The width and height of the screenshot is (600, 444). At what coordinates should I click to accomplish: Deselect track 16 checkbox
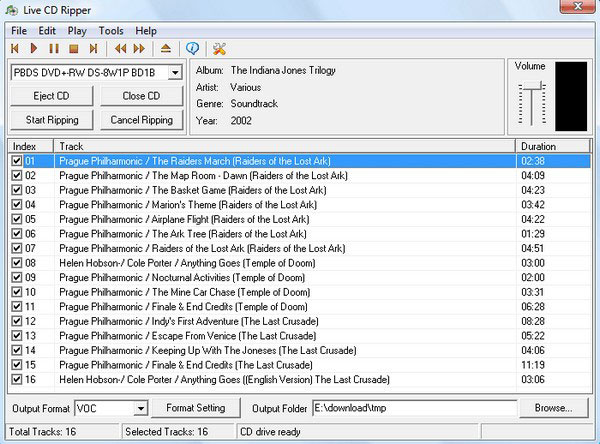pos(16,380)
